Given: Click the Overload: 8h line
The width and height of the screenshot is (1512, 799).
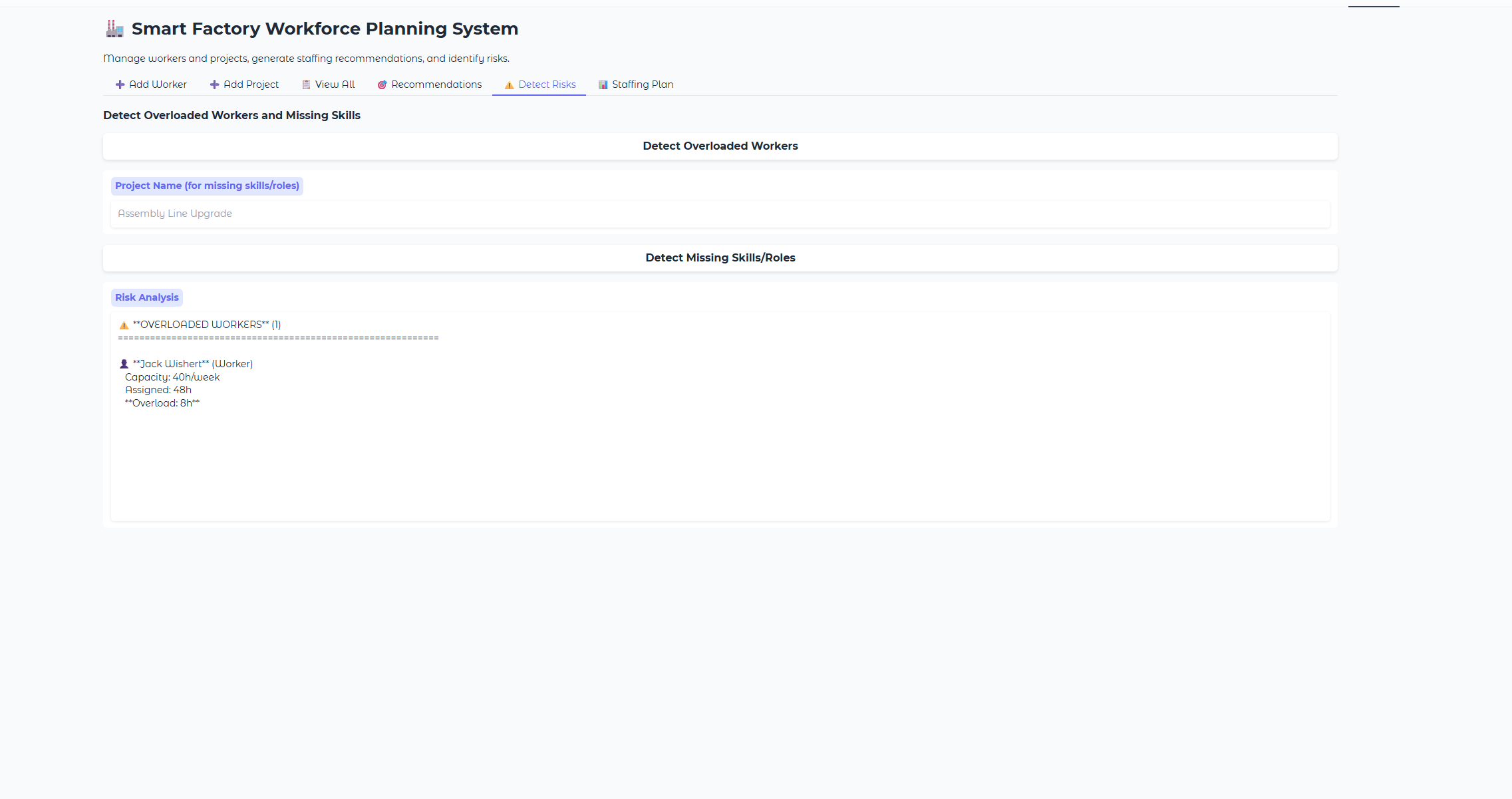Looking at the screenshot, I should tap(162, 403).
